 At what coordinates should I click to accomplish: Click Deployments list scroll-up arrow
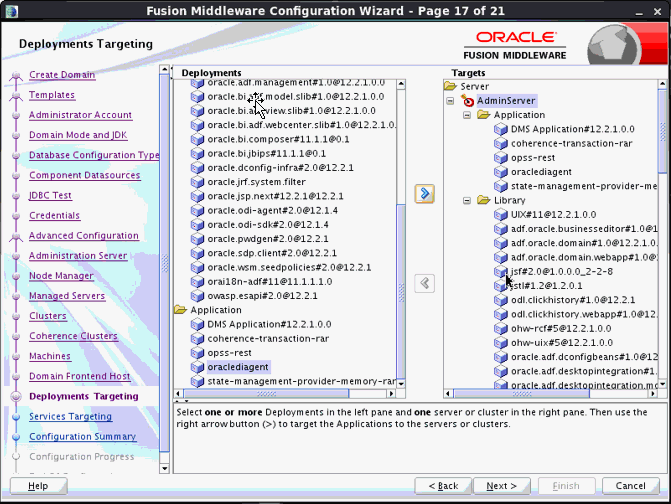point(401,84)
